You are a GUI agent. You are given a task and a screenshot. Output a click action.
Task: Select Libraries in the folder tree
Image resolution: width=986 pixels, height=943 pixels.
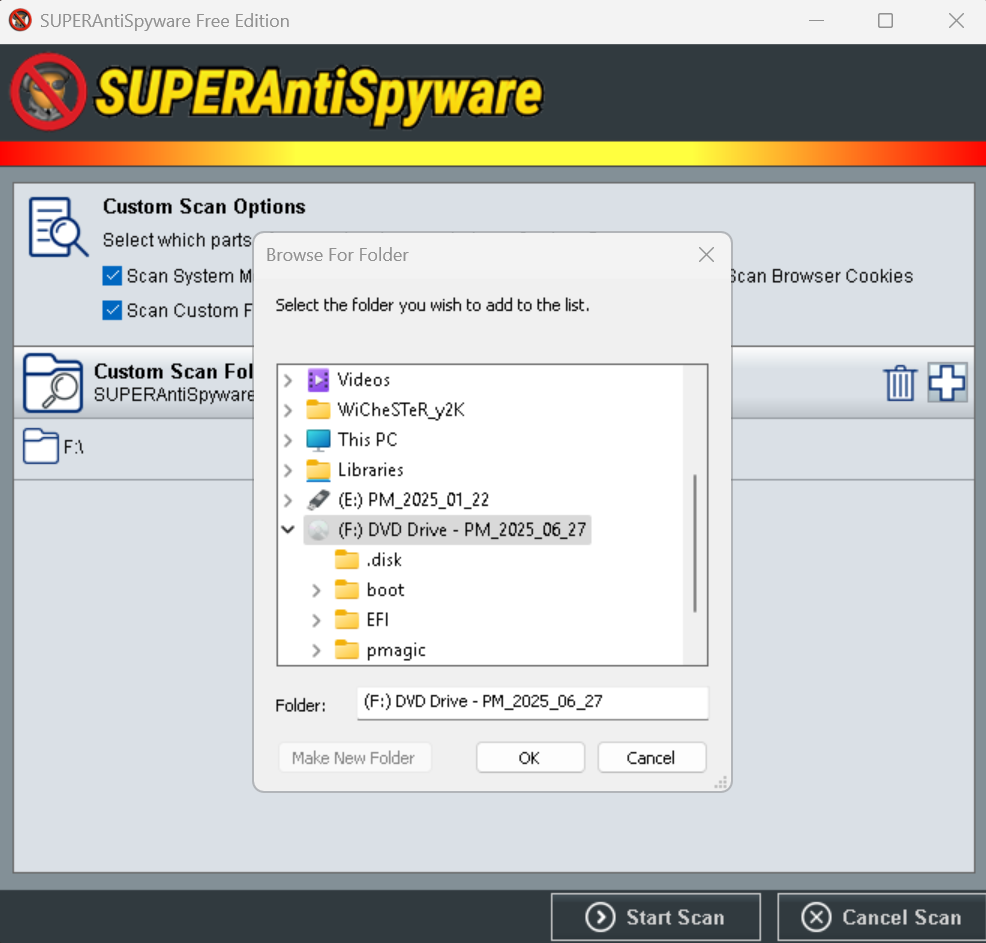370,470
